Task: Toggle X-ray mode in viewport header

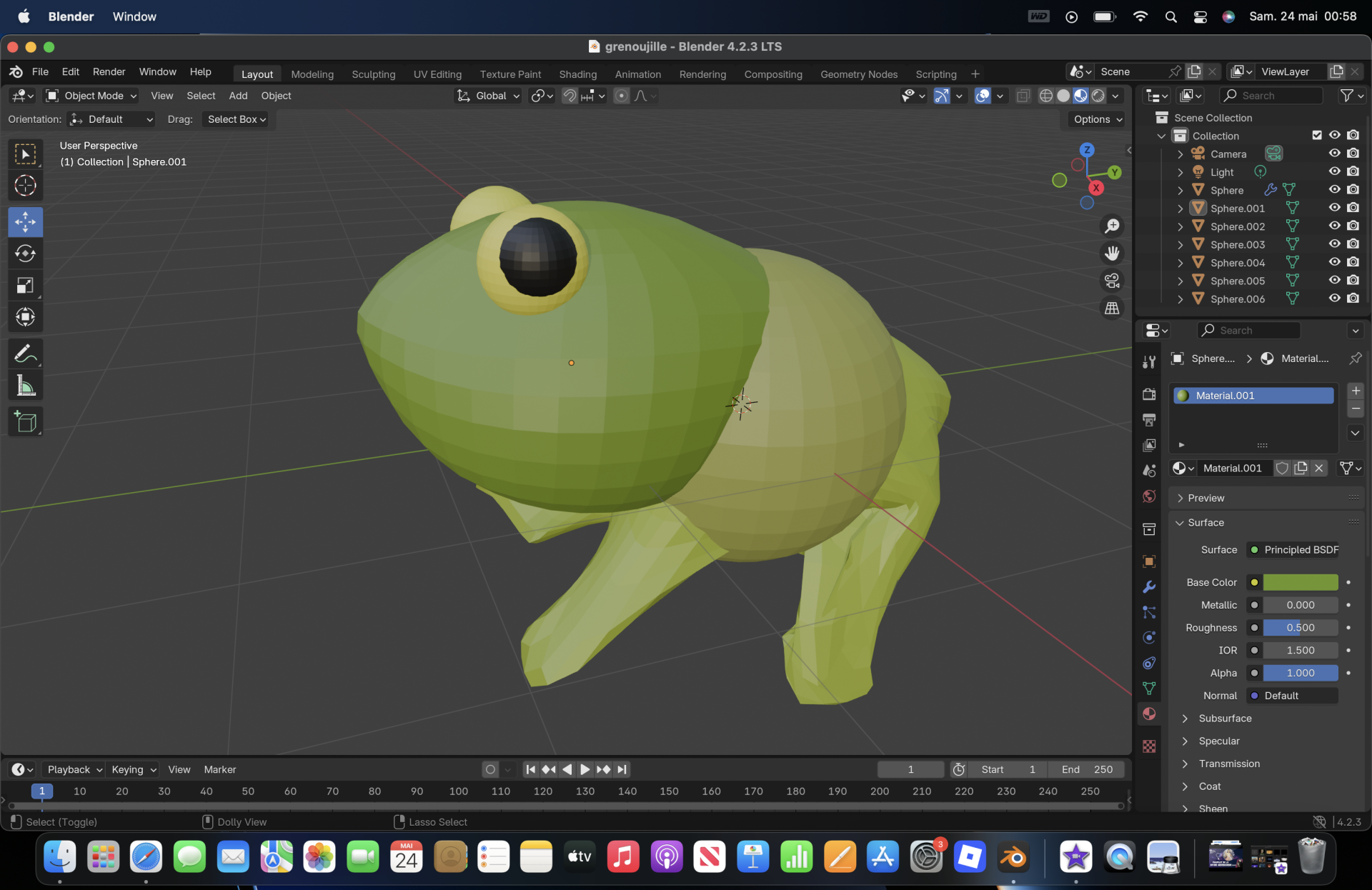Action: click(x=1023, y=96)
